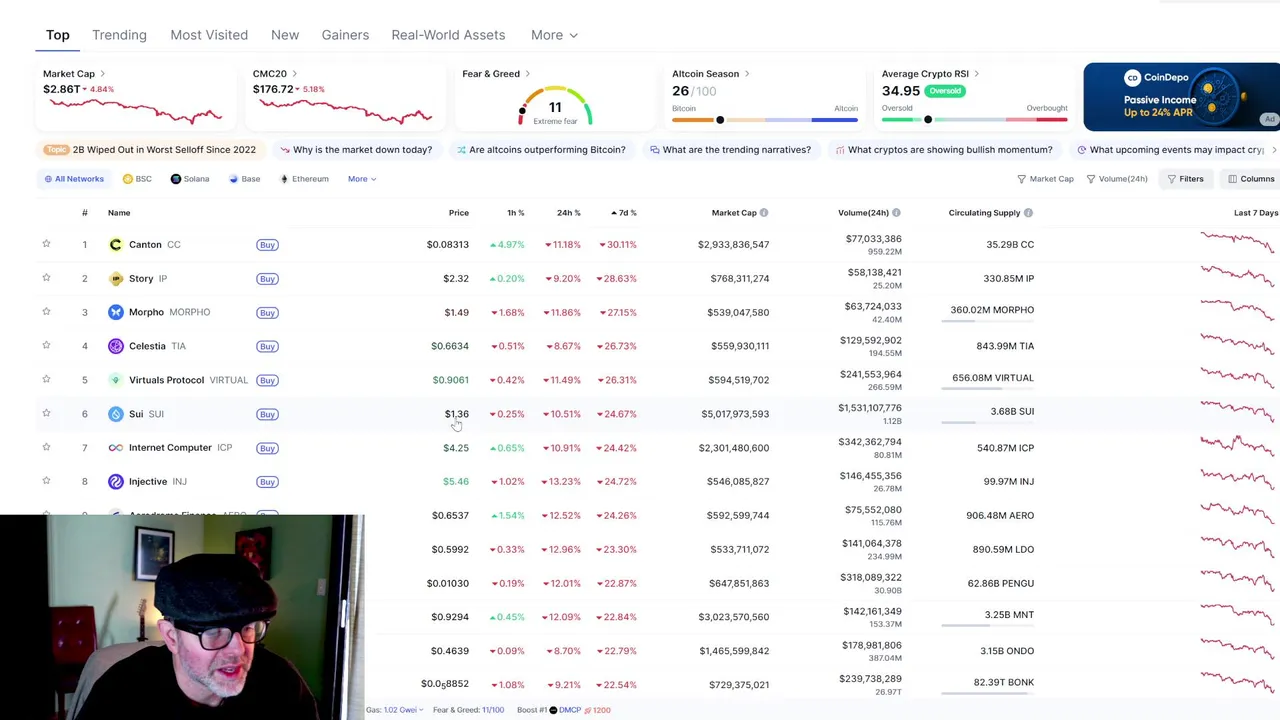
Task: Click the Sui price $1.36
Action: point(456,414)
